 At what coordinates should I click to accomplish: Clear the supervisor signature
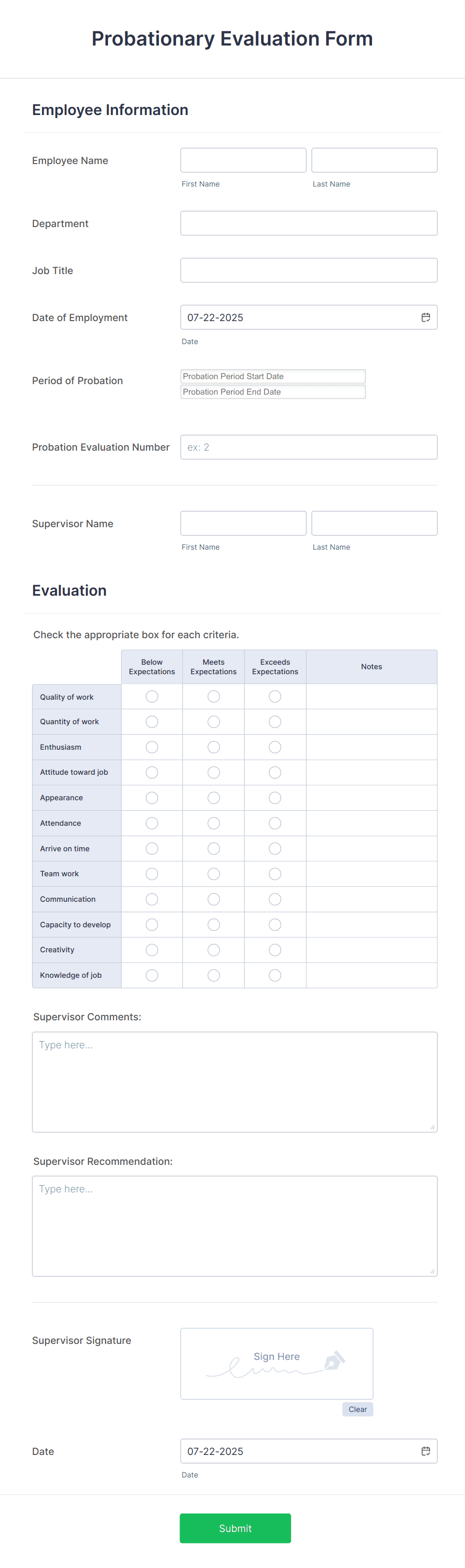357,1408
